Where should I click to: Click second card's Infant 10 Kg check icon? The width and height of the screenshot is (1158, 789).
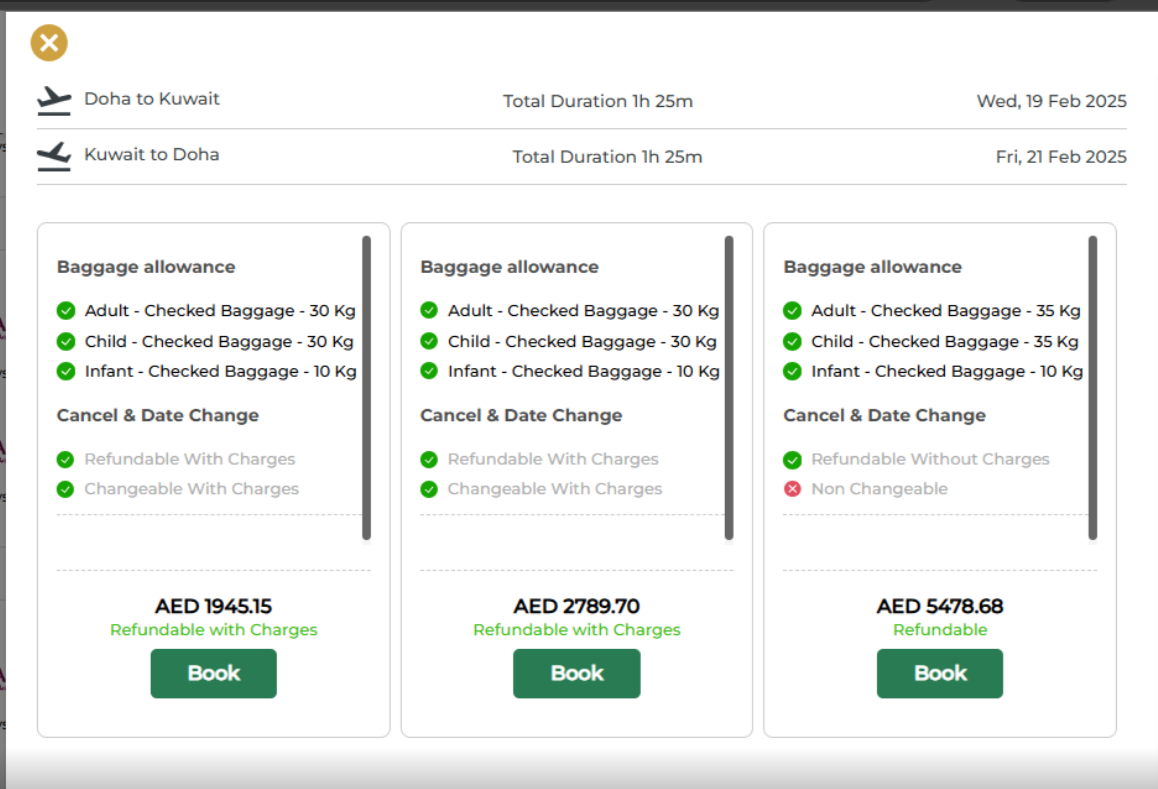pos(429,372)
